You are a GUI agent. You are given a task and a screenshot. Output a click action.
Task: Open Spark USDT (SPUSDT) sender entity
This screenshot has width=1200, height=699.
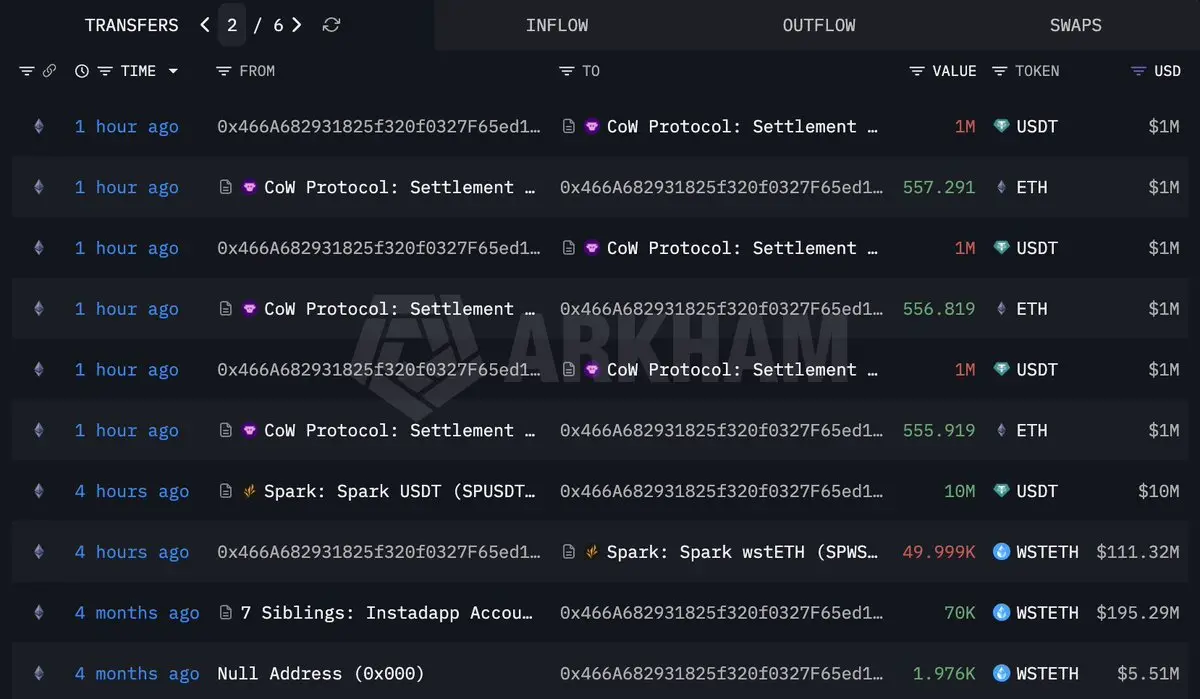coord(400,491)
